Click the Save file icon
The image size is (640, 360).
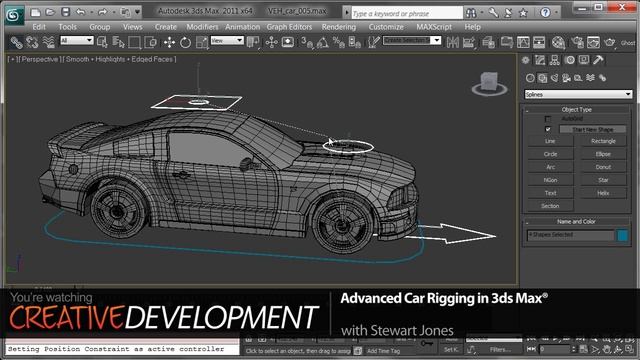click(x=65, y=12)
